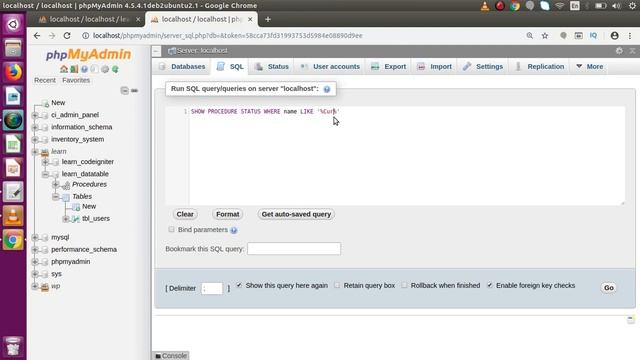
Task: Open the Export tab
Action: pos(389,67)
